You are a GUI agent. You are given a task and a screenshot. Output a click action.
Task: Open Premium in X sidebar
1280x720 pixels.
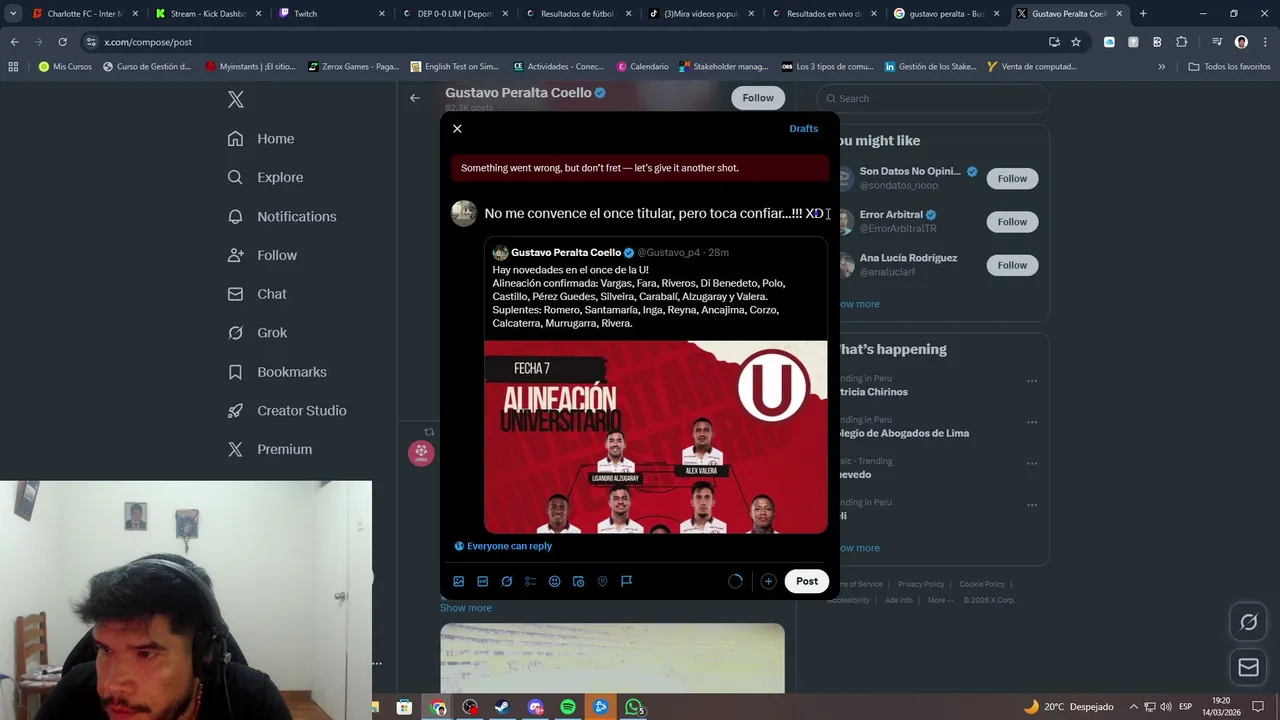click(x=270, y=450)
